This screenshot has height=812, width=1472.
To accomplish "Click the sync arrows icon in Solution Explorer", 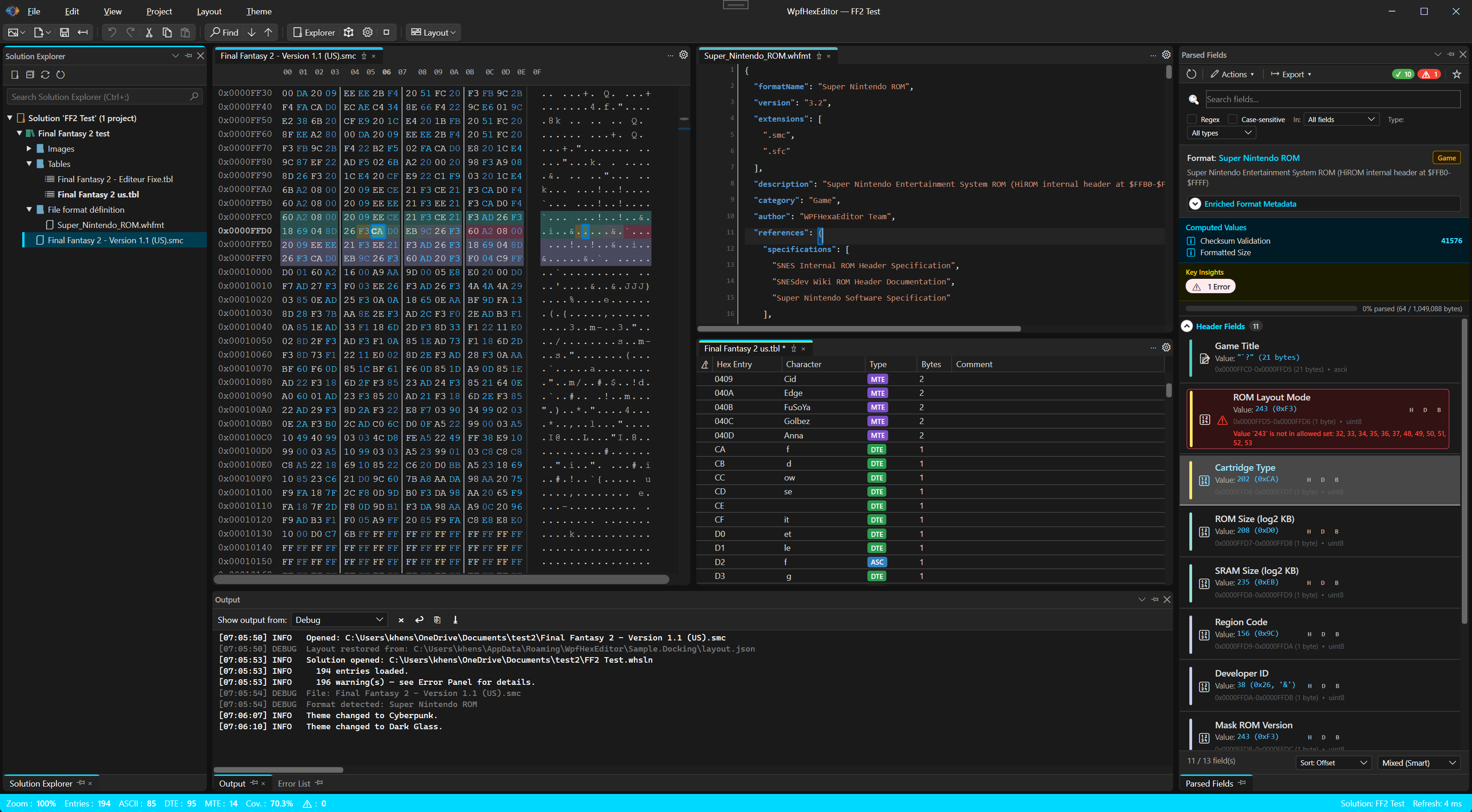I will (x=45, y=75).
